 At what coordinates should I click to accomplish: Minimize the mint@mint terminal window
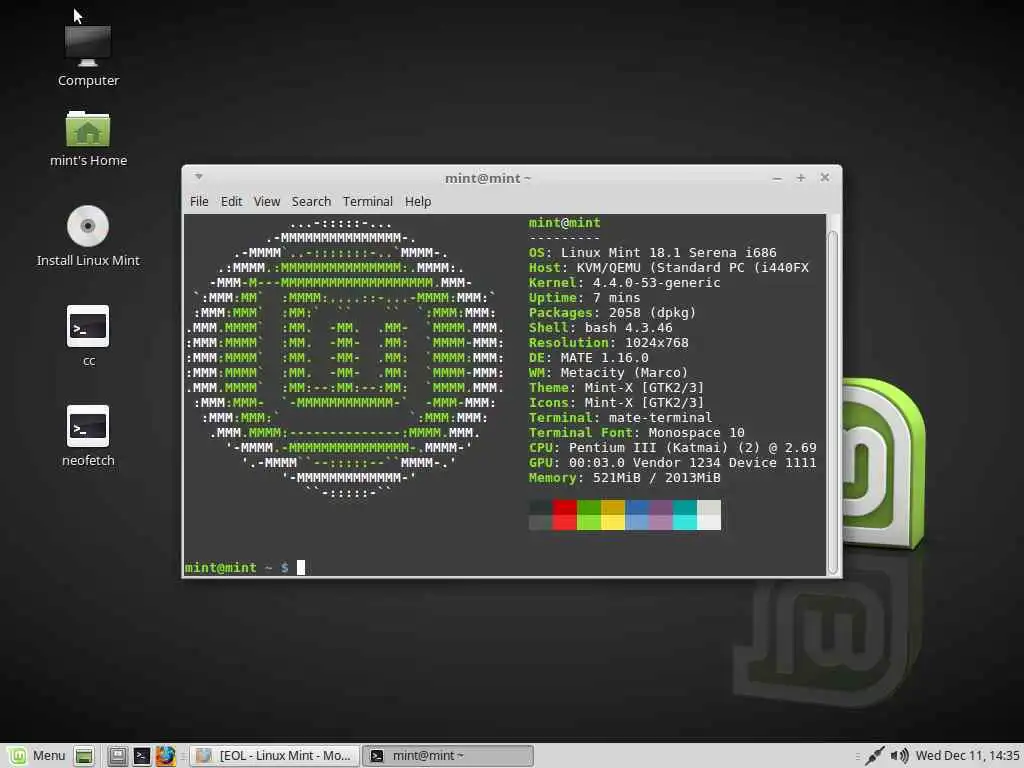coord(777,178)
